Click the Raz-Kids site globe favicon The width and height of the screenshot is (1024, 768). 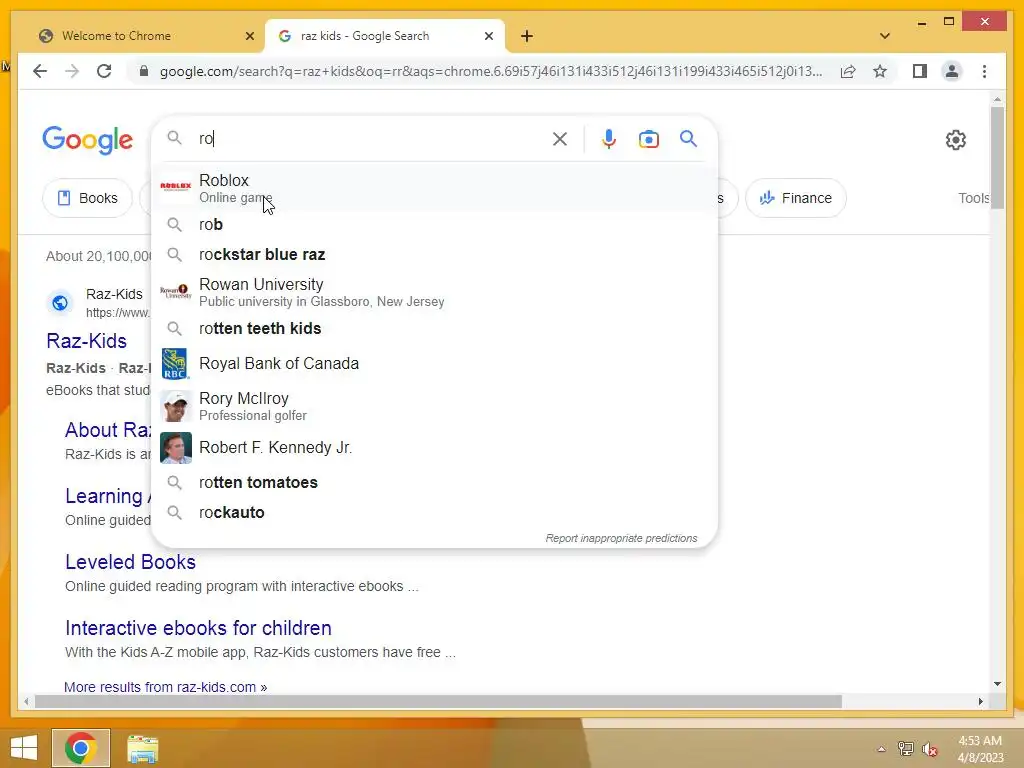pos(60,303)
